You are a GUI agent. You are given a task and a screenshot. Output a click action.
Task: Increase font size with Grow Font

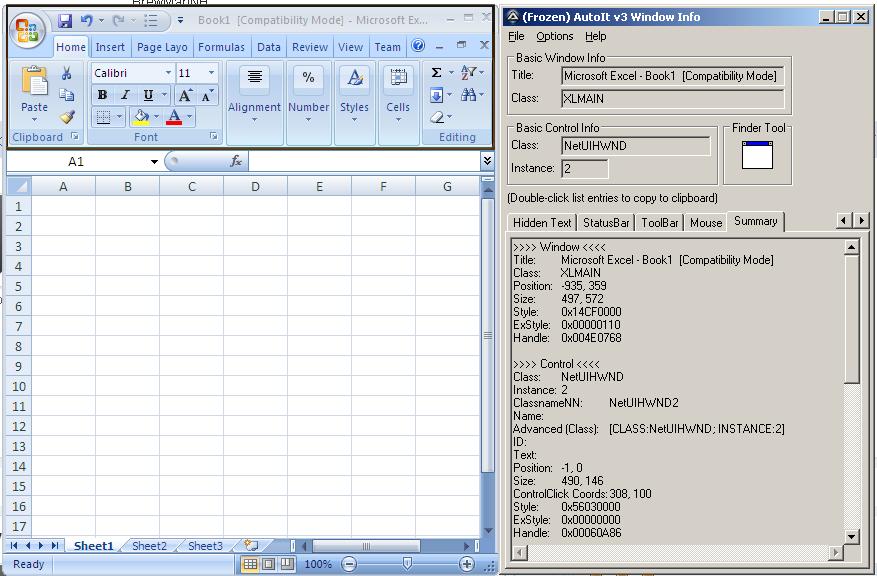coord(185,96)
